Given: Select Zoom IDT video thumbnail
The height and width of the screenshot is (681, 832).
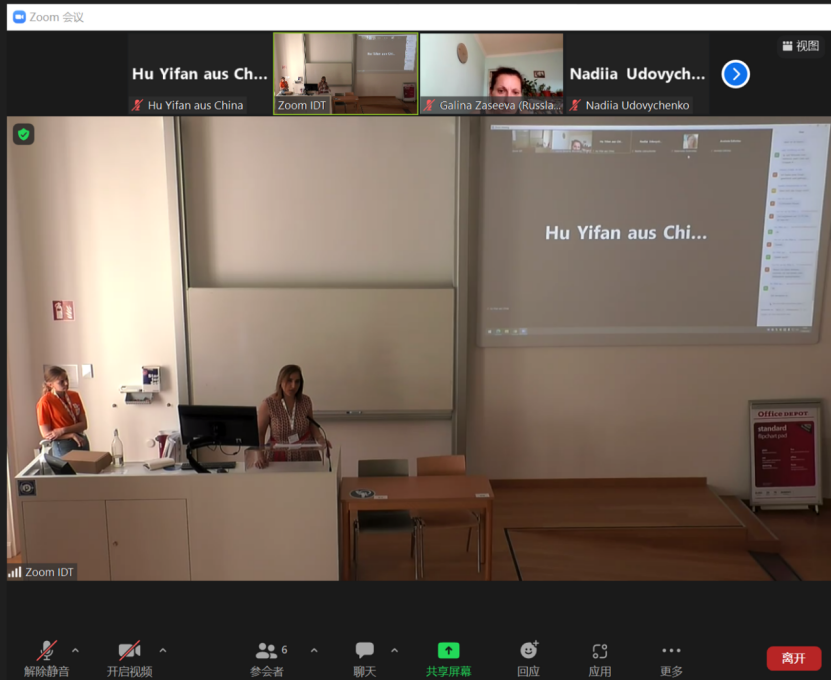Looking at the screenshot, I should [x=346, y=73].
